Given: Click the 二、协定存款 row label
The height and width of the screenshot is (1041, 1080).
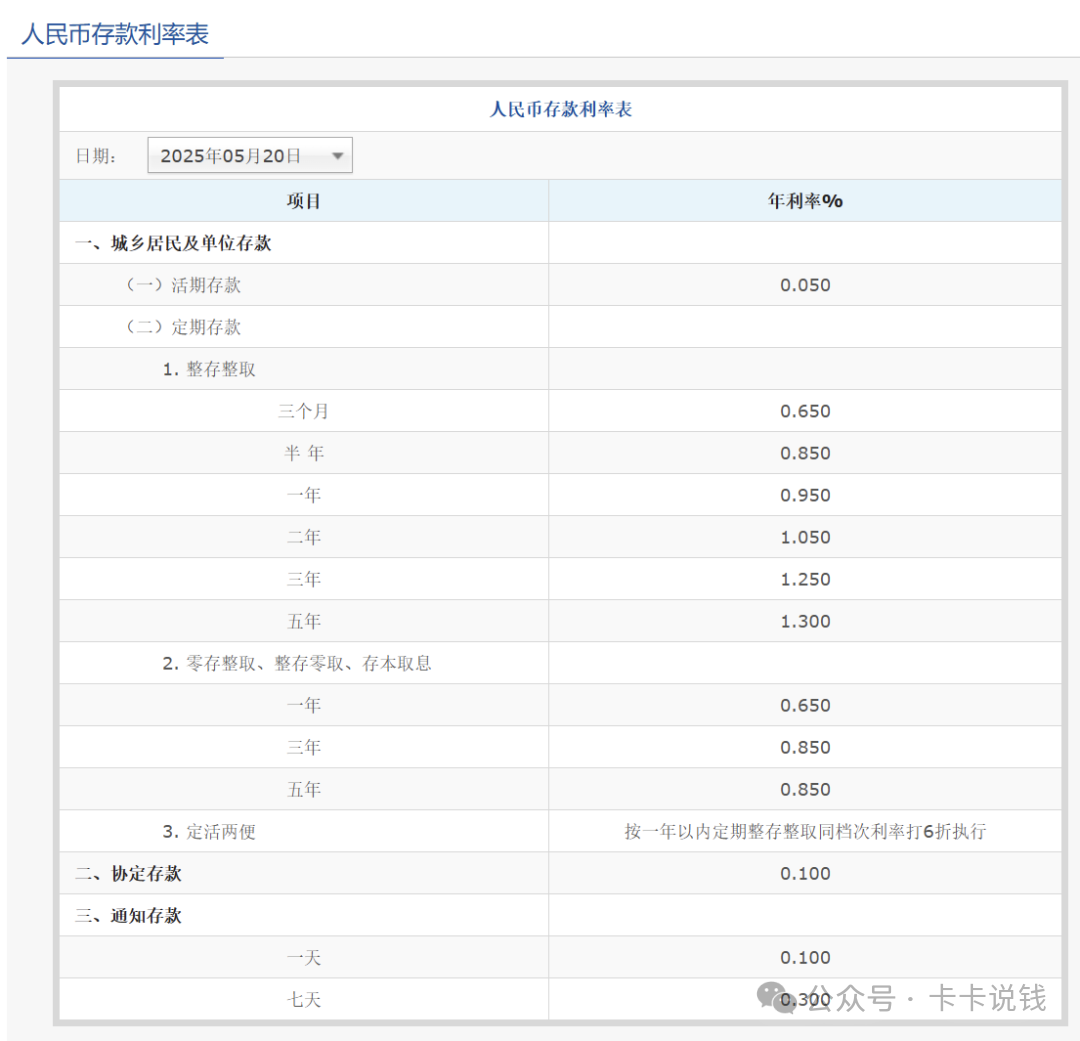Looking at the screenshot, I should (x=128, y=874).
